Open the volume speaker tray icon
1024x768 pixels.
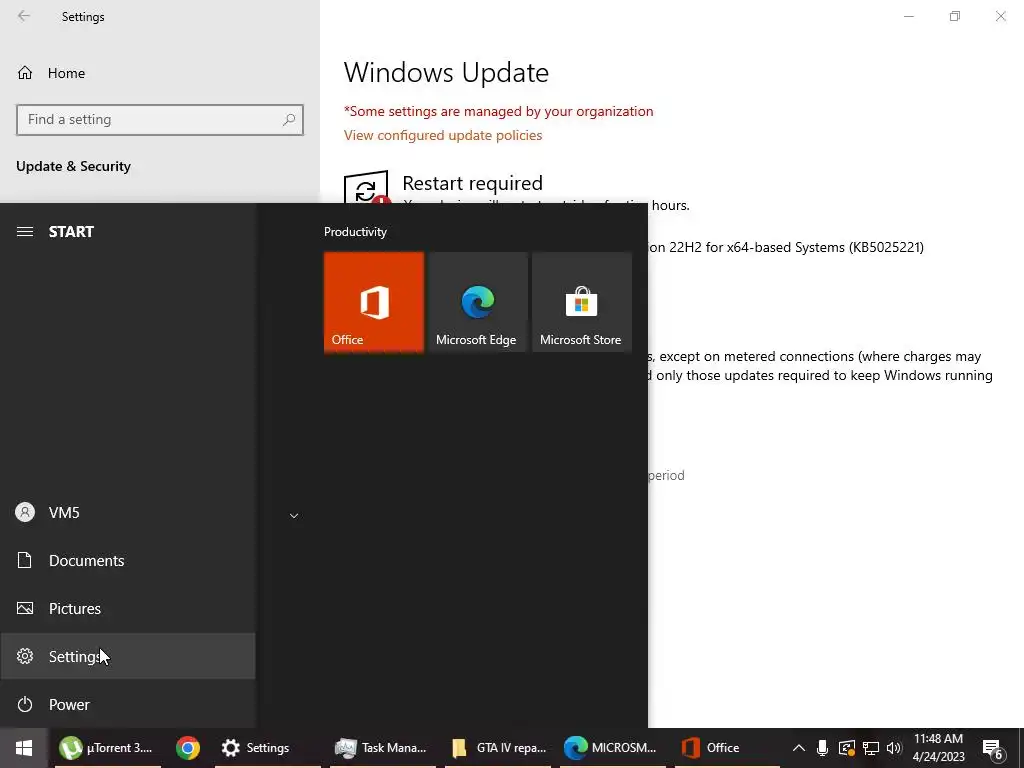[894, 748]
